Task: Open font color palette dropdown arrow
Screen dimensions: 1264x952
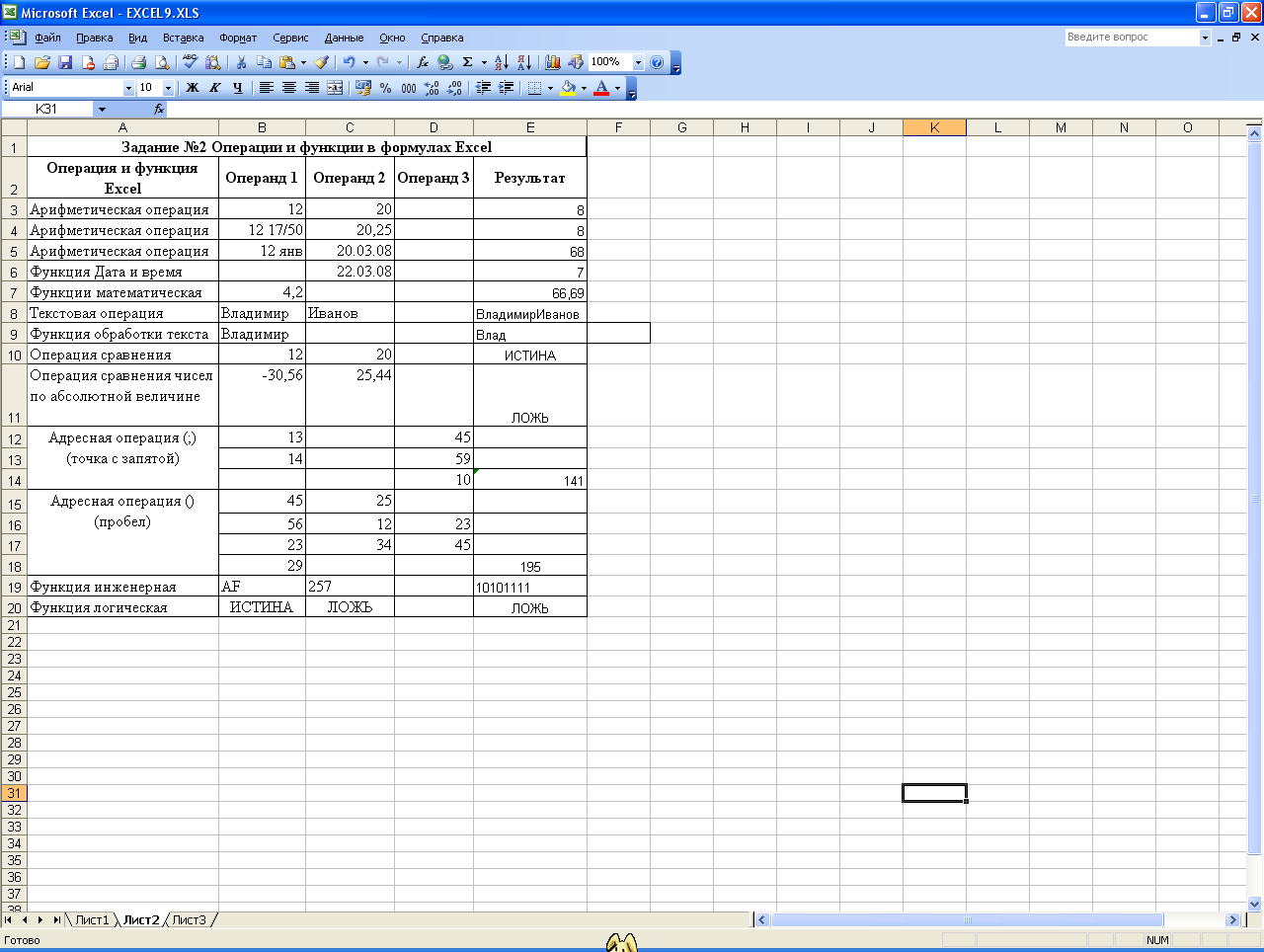Action: (618, 88)
